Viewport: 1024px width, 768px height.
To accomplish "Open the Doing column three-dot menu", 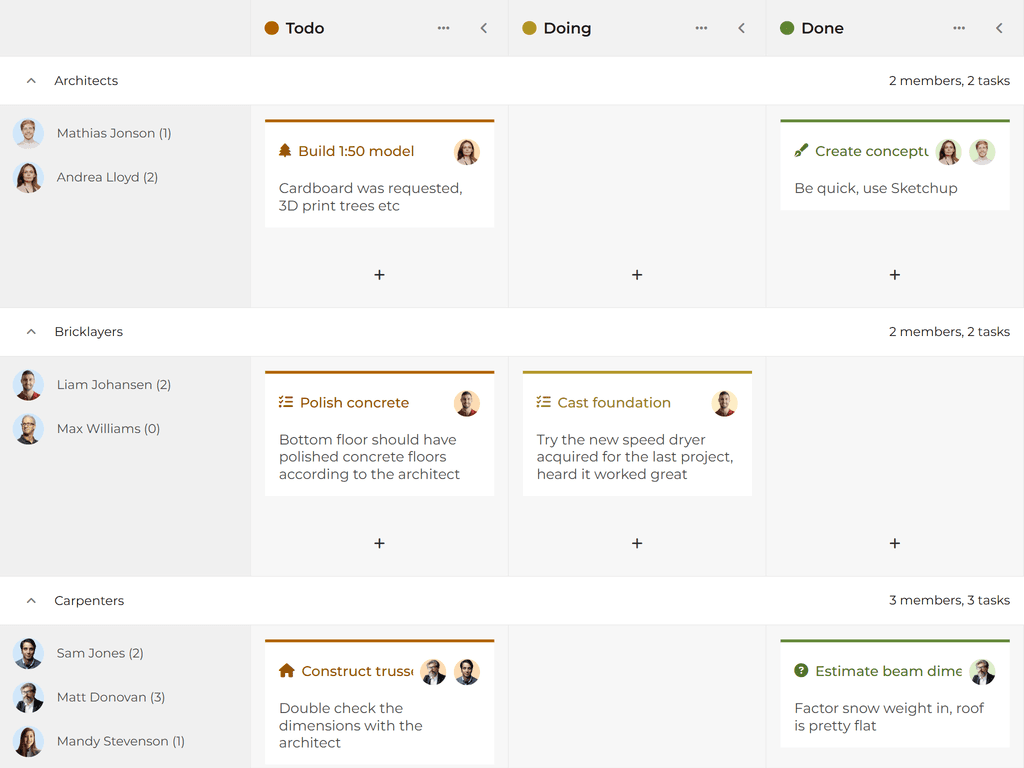I will pos(701,28).
